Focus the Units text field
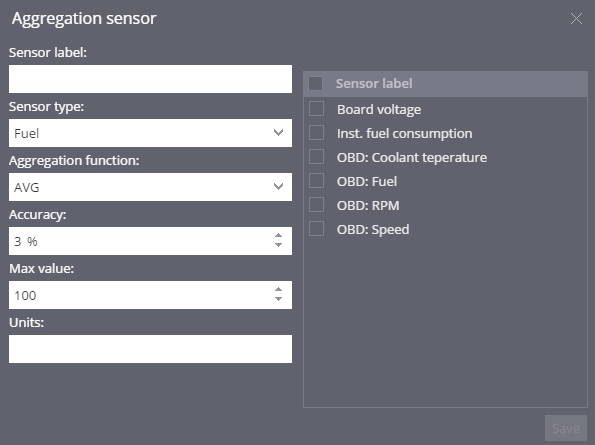The width and height of the screenshot is (595, 445). pos(150,349)
